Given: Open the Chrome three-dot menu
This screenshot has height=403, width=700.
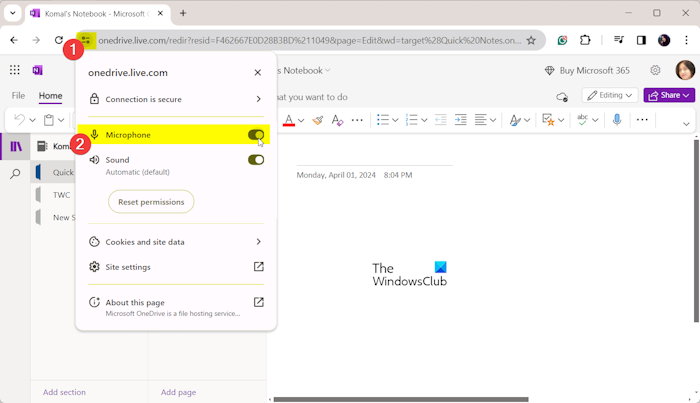Looking at the screenshot, I should click(x=686, y=40).
